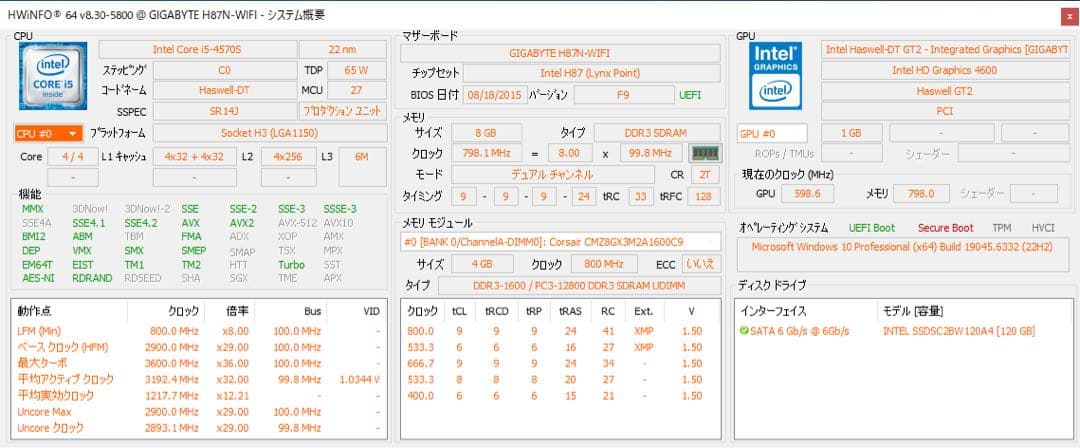Image resolution: width=1080 pixels, height=448 pixels.
Task: Click the AES-NI feature label
Action: point(38,278)
